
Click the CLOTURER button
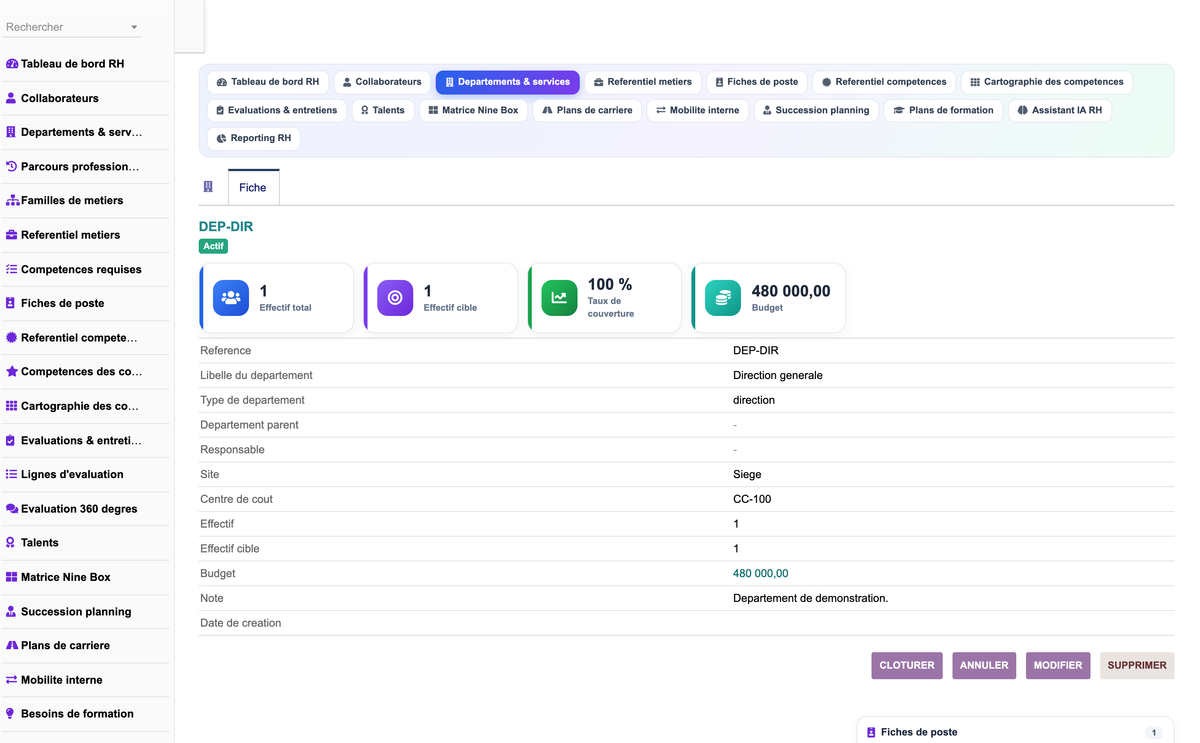point(907,665)
